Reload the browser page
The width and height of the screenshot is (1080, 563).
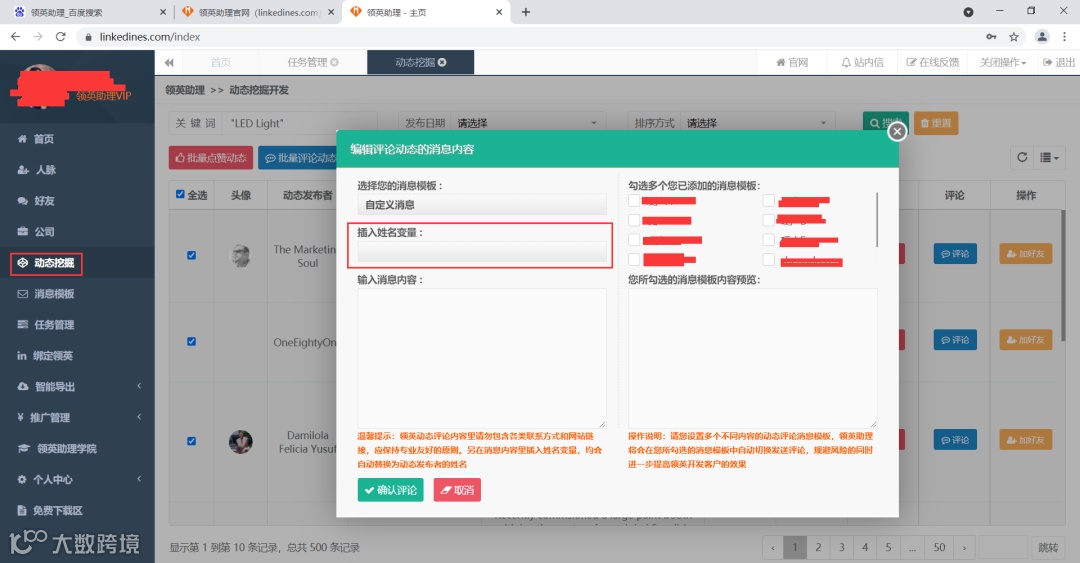(61, 37)
